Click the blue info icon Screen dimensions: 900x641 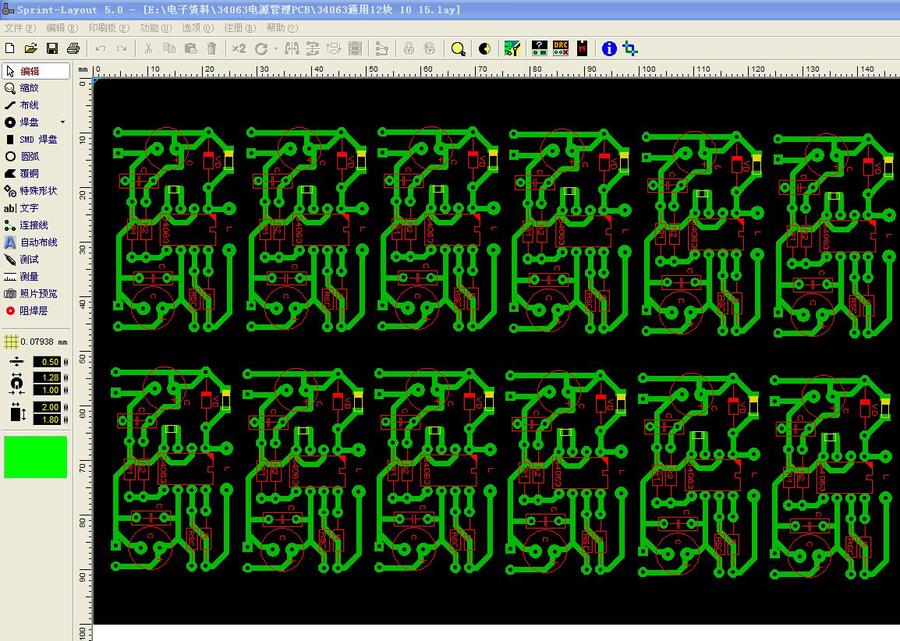pos(609,48)
